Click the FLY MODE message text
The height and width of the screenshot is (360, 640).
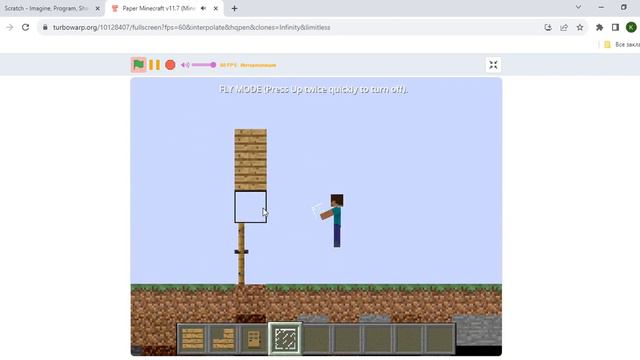coord(313,89)
